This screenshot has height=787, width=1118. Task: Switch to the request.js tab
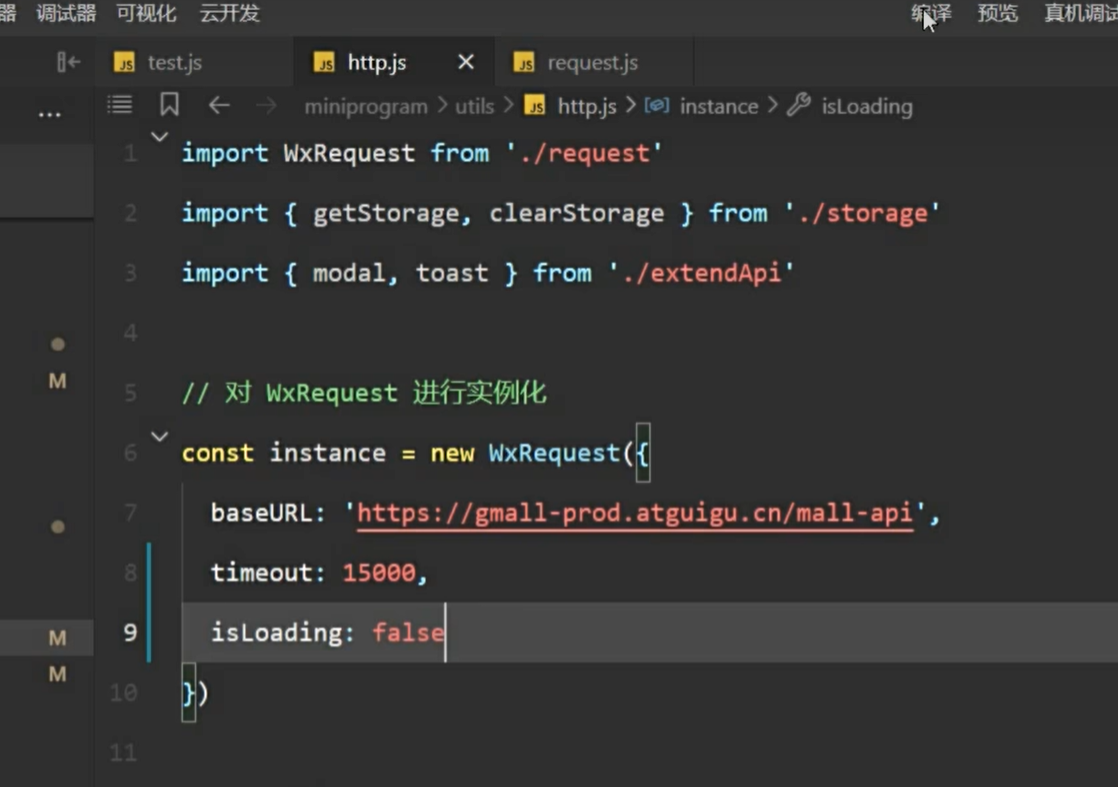point(592,63)
